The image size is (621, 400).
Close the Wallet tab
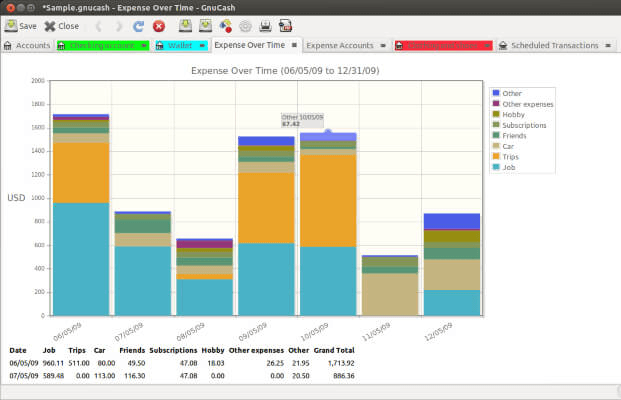click(202, 46)
